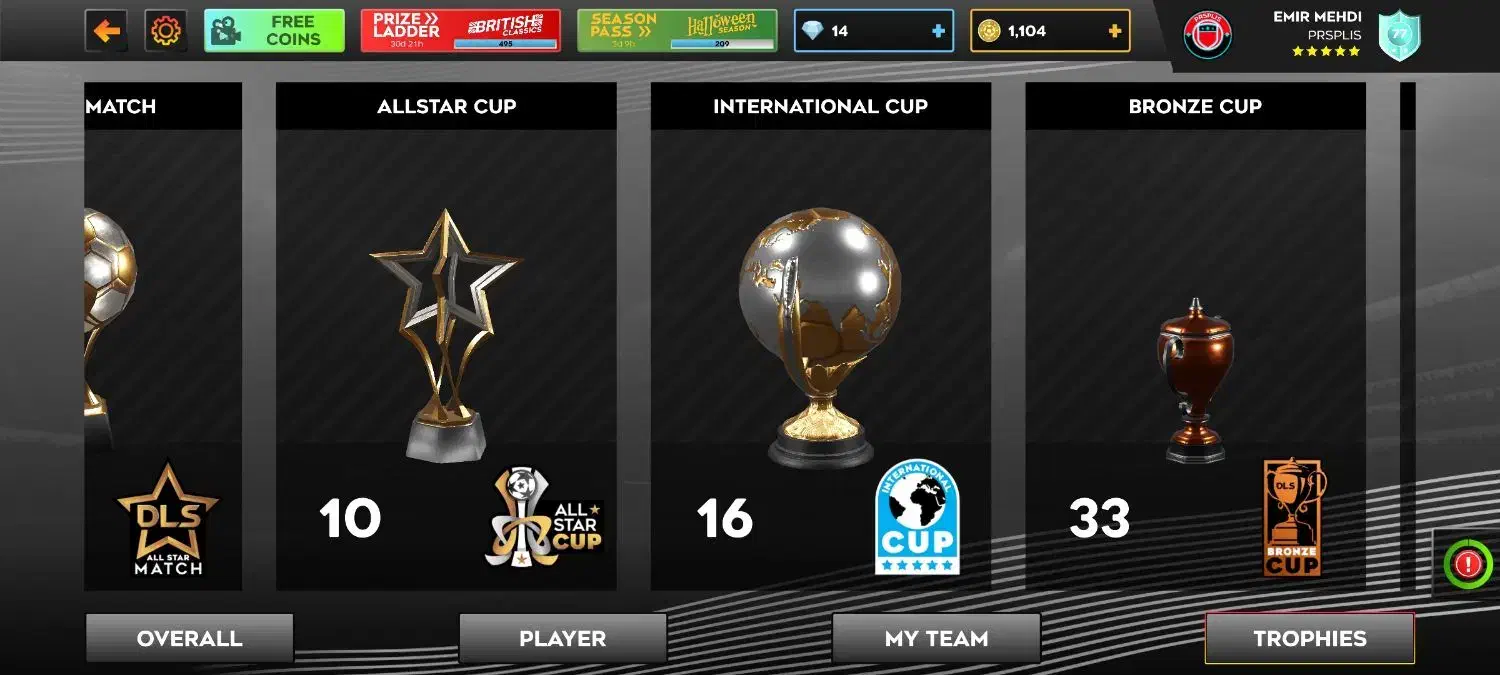This screenshot has width=1500, height=675.
Task: Add coins with the gold plus
Action: pos(1114,31)
